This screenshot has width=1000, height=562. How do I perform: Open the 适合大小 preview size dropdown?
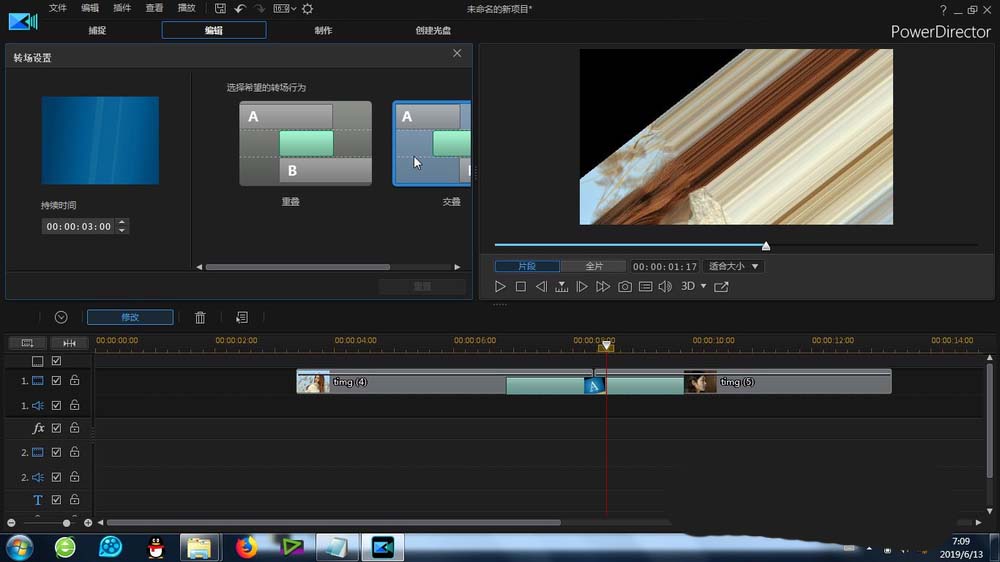(734, 266)
